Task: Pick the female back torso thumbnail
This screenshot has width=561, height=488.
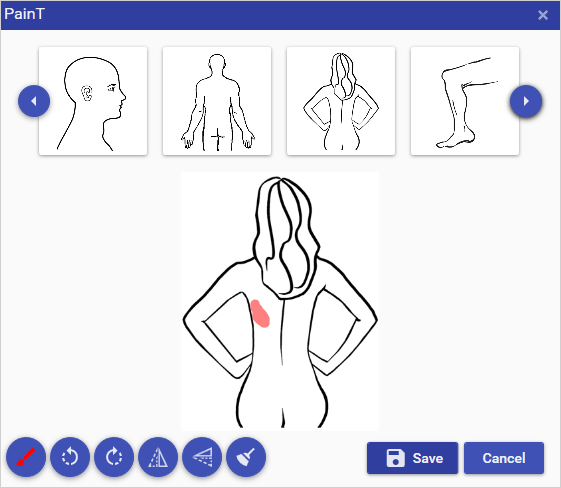Action: pyautogui.click(x=341, y=101)
